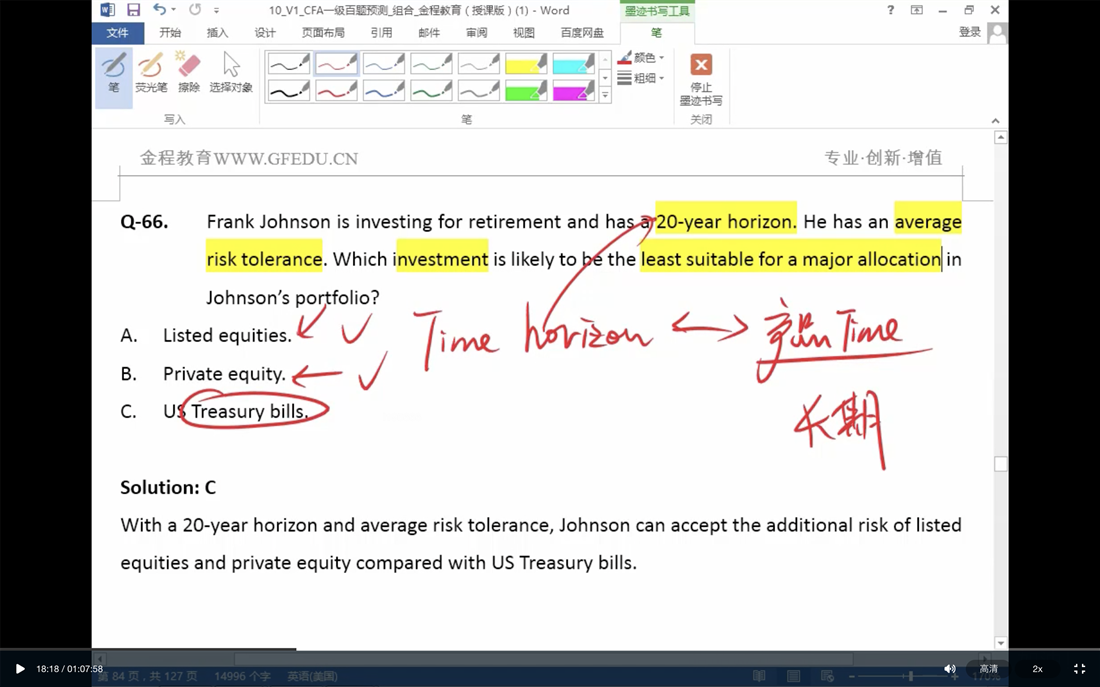Open the 颜色 pen color dropdown
The height and width of the screenshot is (687, 1100).
pos(641,58)
